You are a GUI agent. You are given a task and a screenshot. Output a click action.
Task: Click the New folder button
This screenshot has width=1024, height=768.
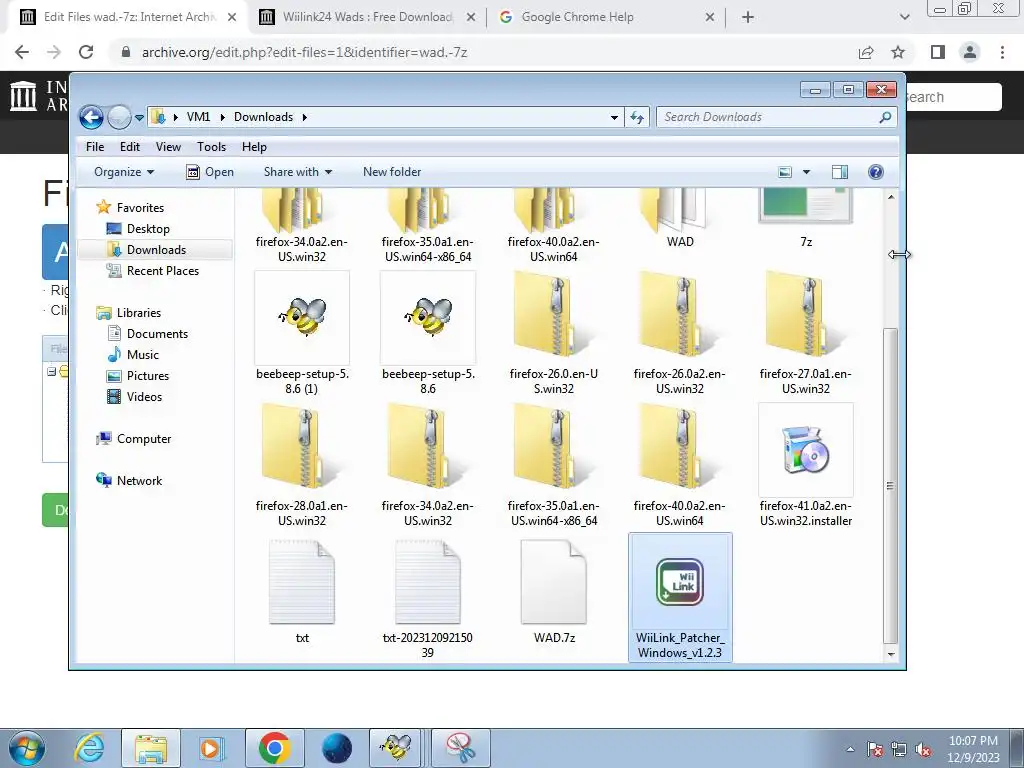392,172
